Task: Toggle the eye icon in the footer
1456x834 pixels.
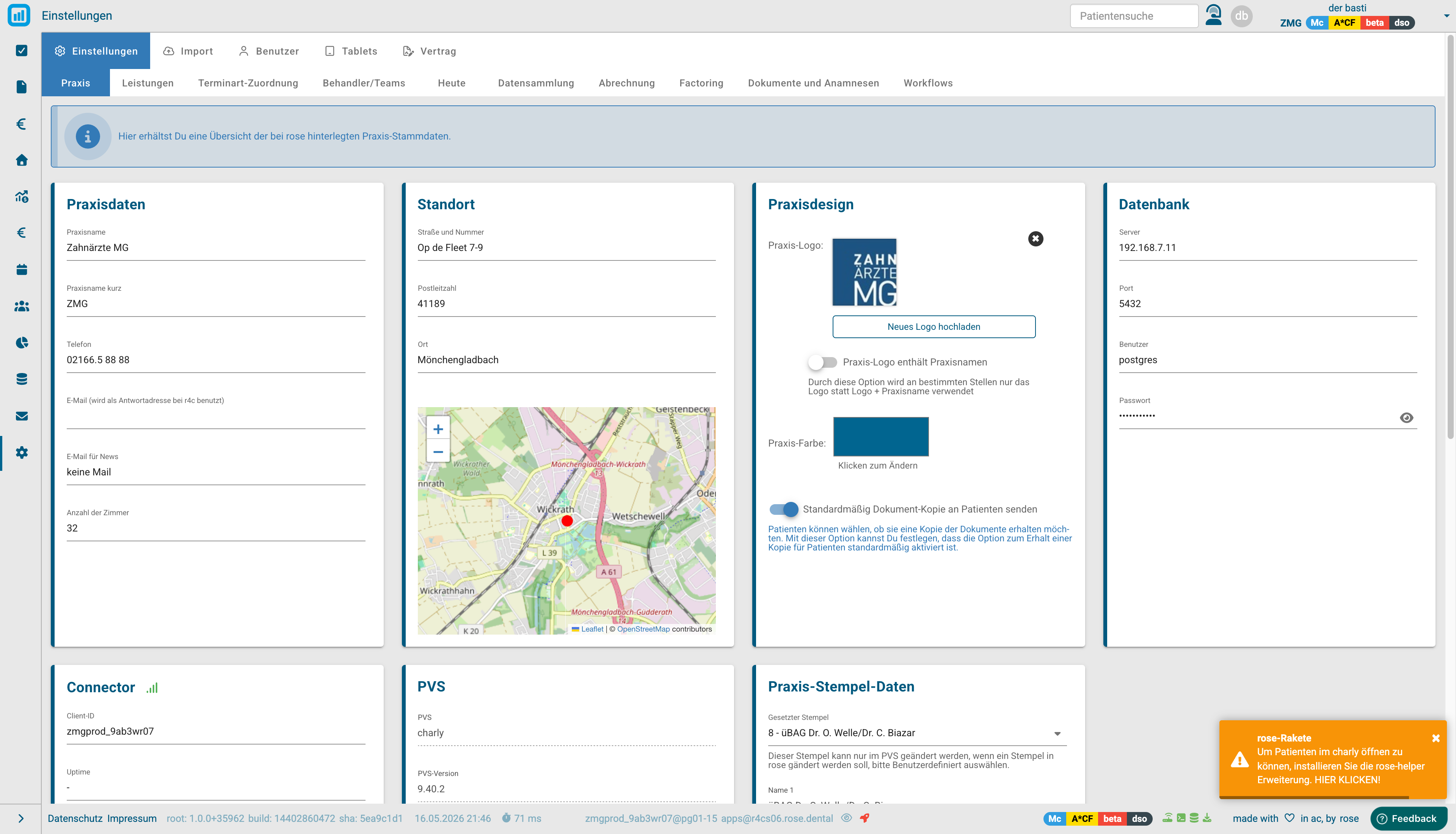Action: point(847,818)
